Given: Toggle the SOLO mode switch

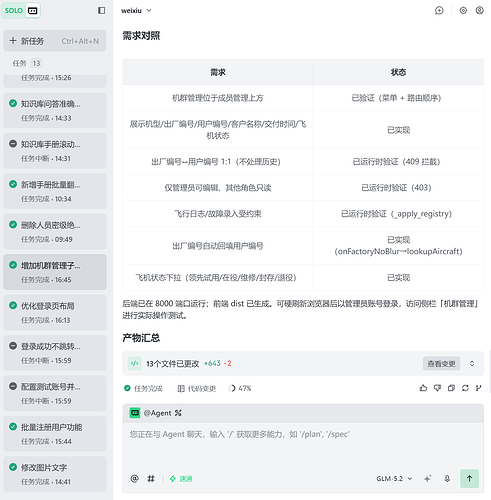Looking at the screenshot, I should coord(21,10).
